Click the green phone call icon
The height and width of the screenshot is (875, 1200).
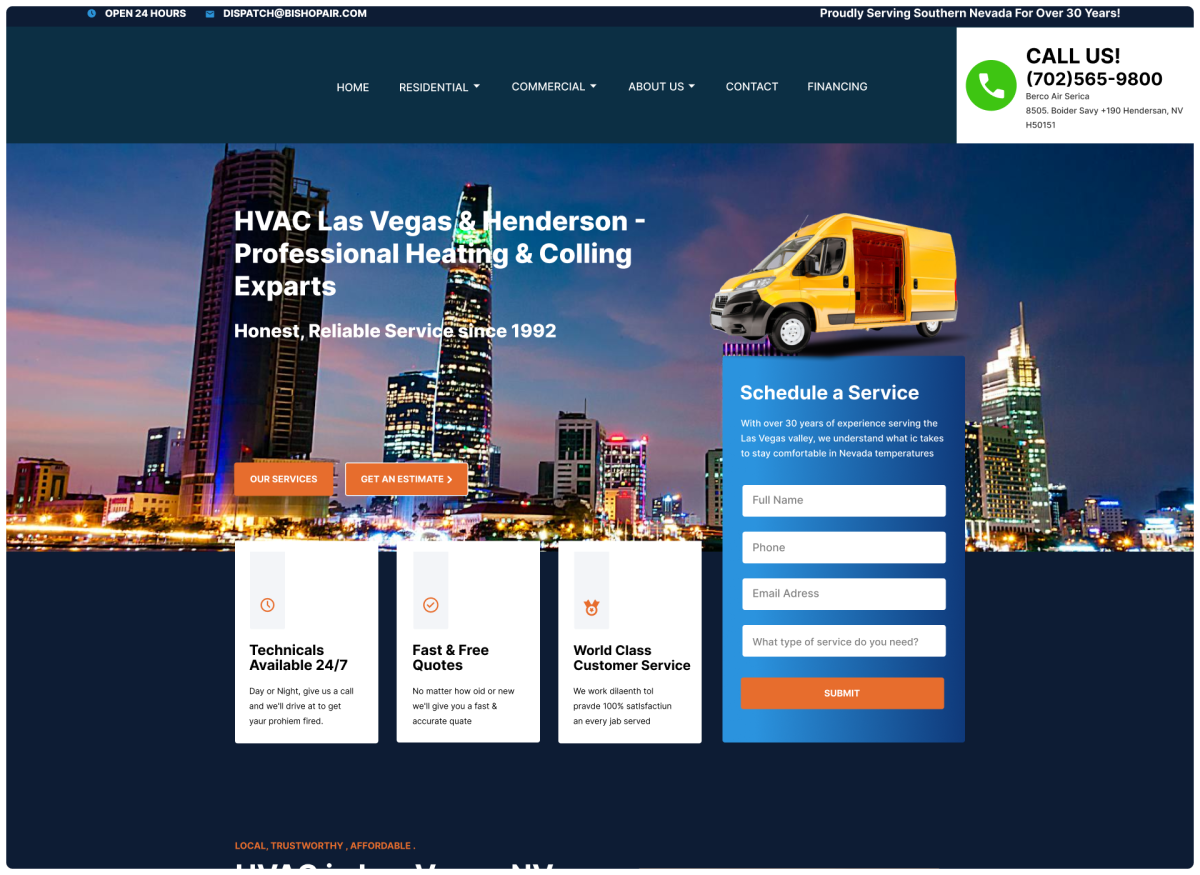click(x=990, y=86)
